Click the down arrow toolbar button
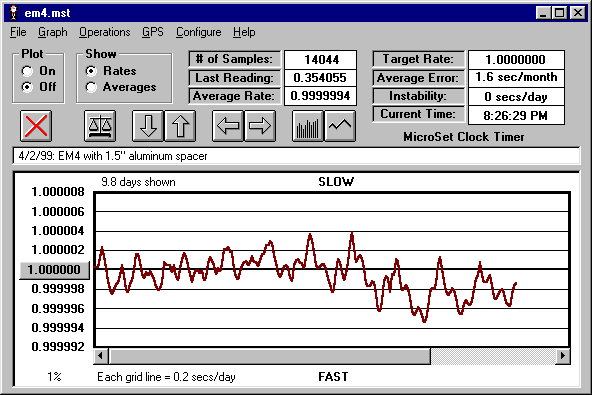The height and width of the screenshot is (395, 592). click(x=148, y=126)
